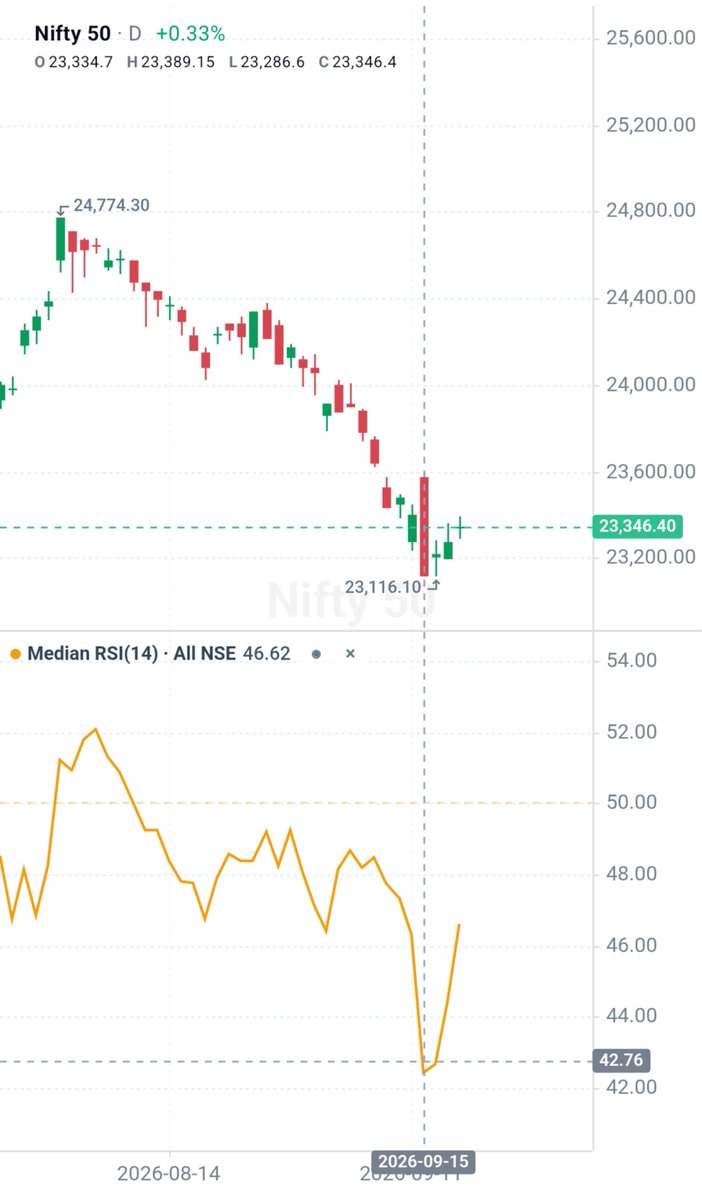Screen dimensions: 702x1200
Task: Click 23,600.00 on the price axis
Action: [651, 470]
